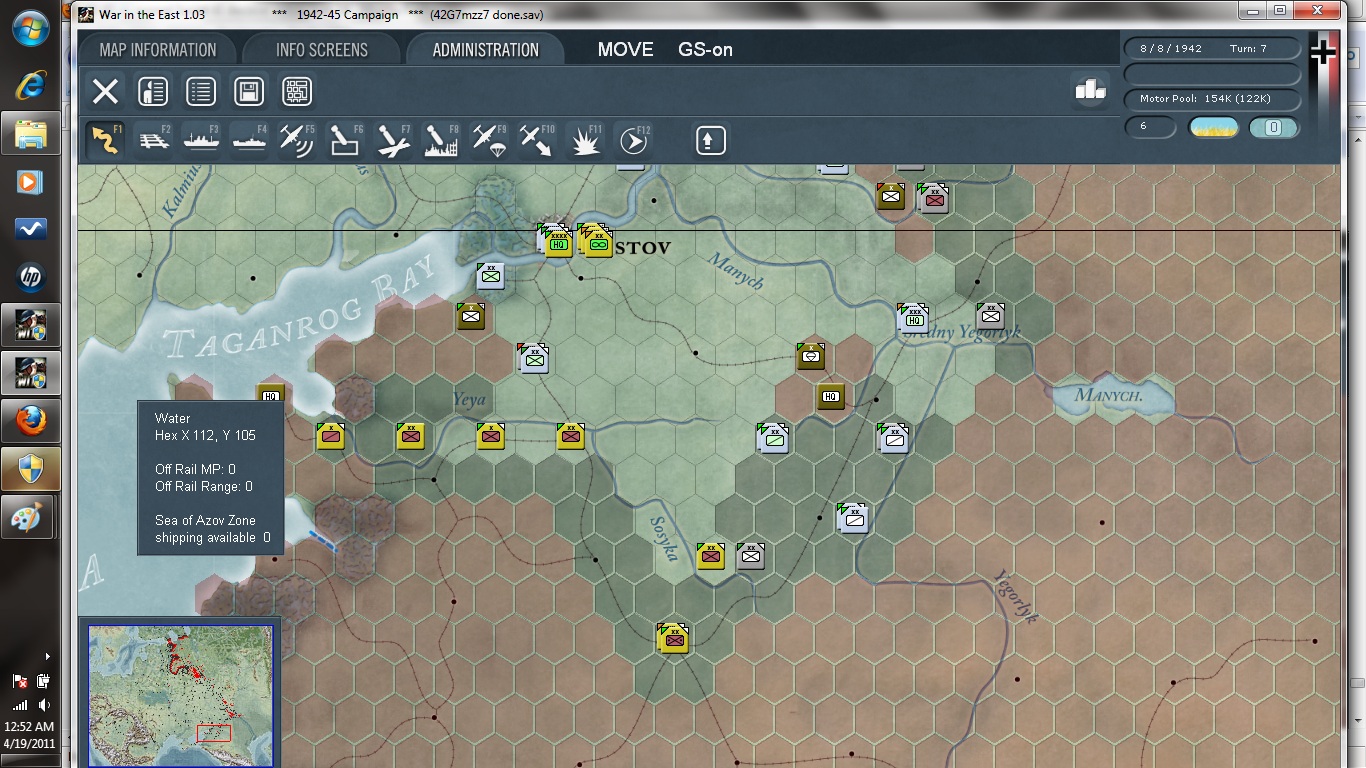The height and width of the screenshot is (768, 1366).
Task: Select the green HQ stack left of Rostov label
Action: pyautogui.click(x=558, y=242)
